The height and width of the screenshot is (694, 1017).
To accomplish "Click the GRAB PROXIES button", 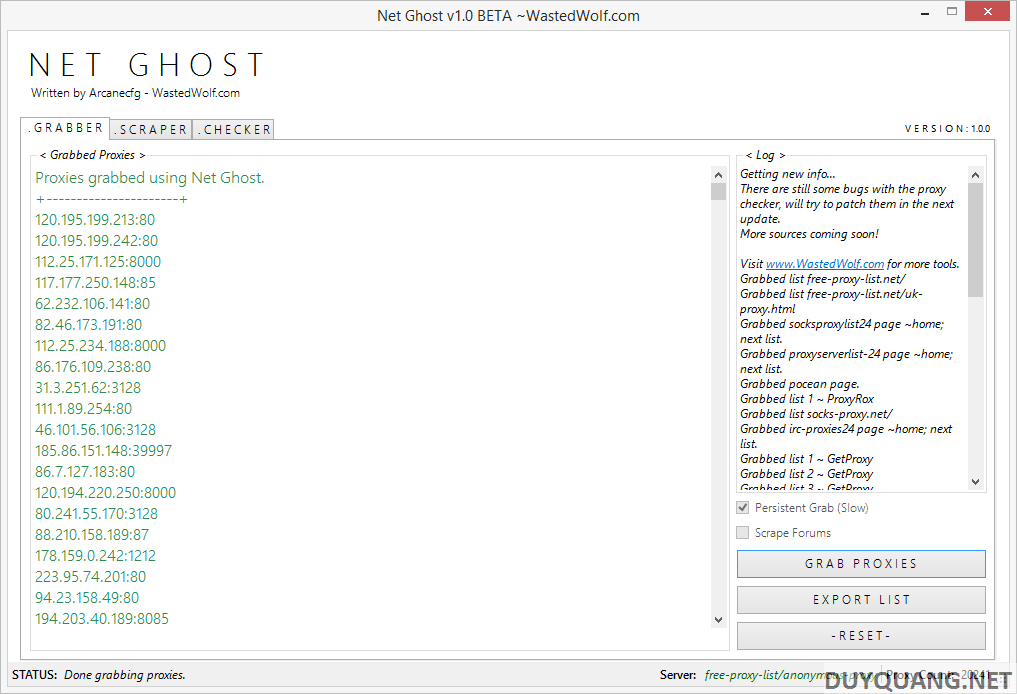I will pos(860,564).
